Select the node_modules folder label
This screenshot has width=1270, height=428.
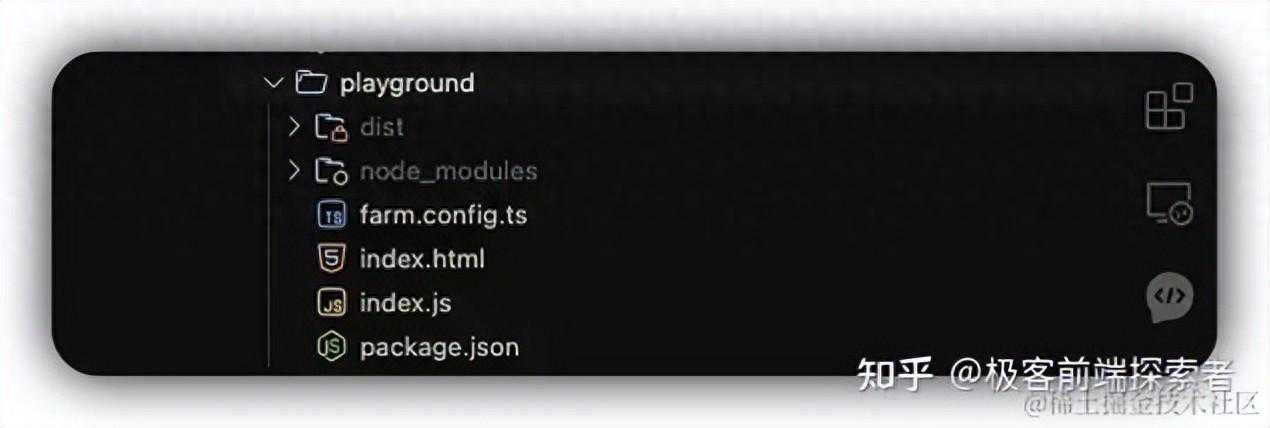coord(448,171)
